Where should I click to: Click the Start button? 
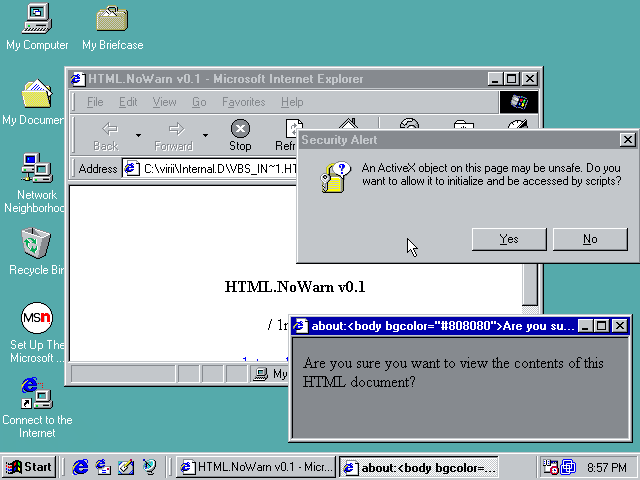(x=29, y=467)
